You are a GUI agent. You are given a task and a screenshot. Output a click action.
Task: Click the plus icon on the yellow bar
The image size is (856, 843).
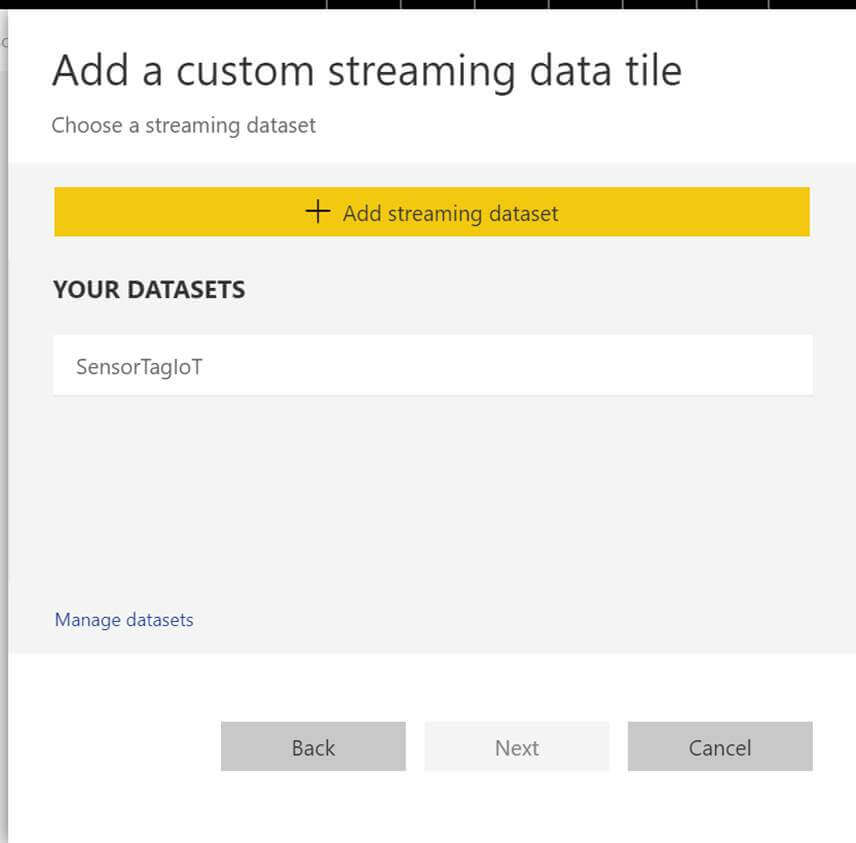click(x=317, y=212)
